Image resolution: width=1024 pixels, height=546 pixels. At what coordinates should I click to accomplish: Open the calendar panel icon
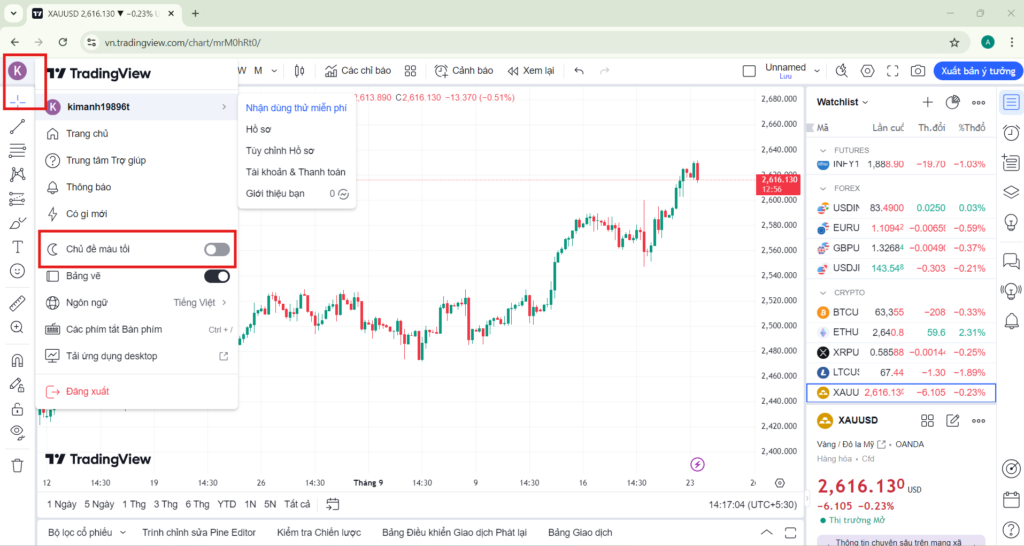pos(1011,500)
